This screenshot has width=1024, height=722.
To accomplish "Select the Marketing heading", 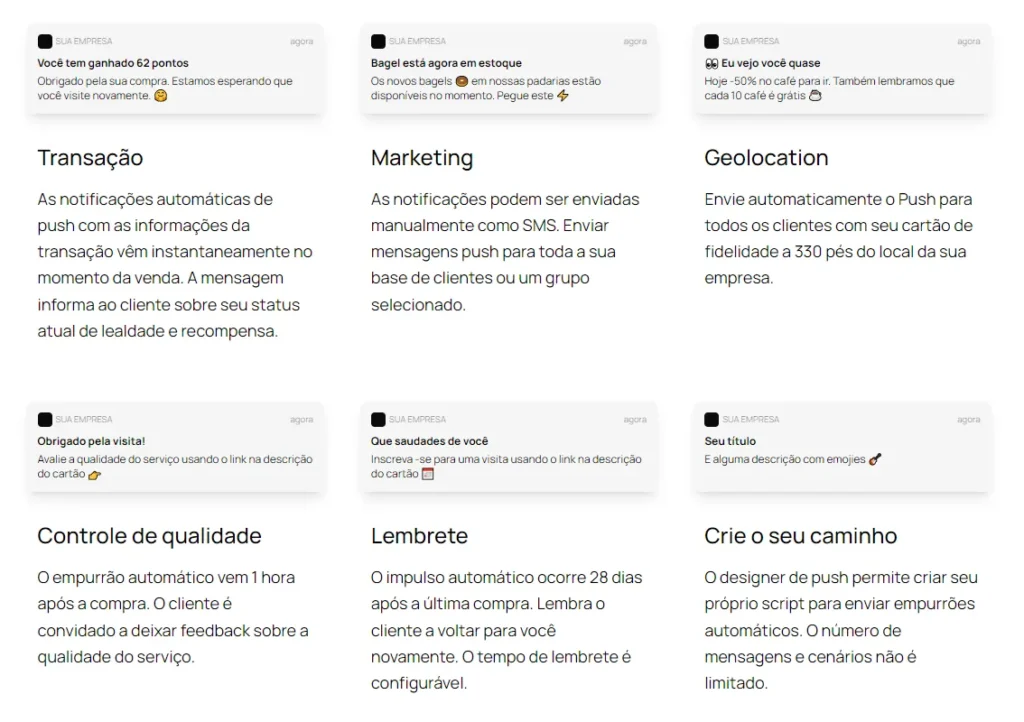I will point(422,158).
